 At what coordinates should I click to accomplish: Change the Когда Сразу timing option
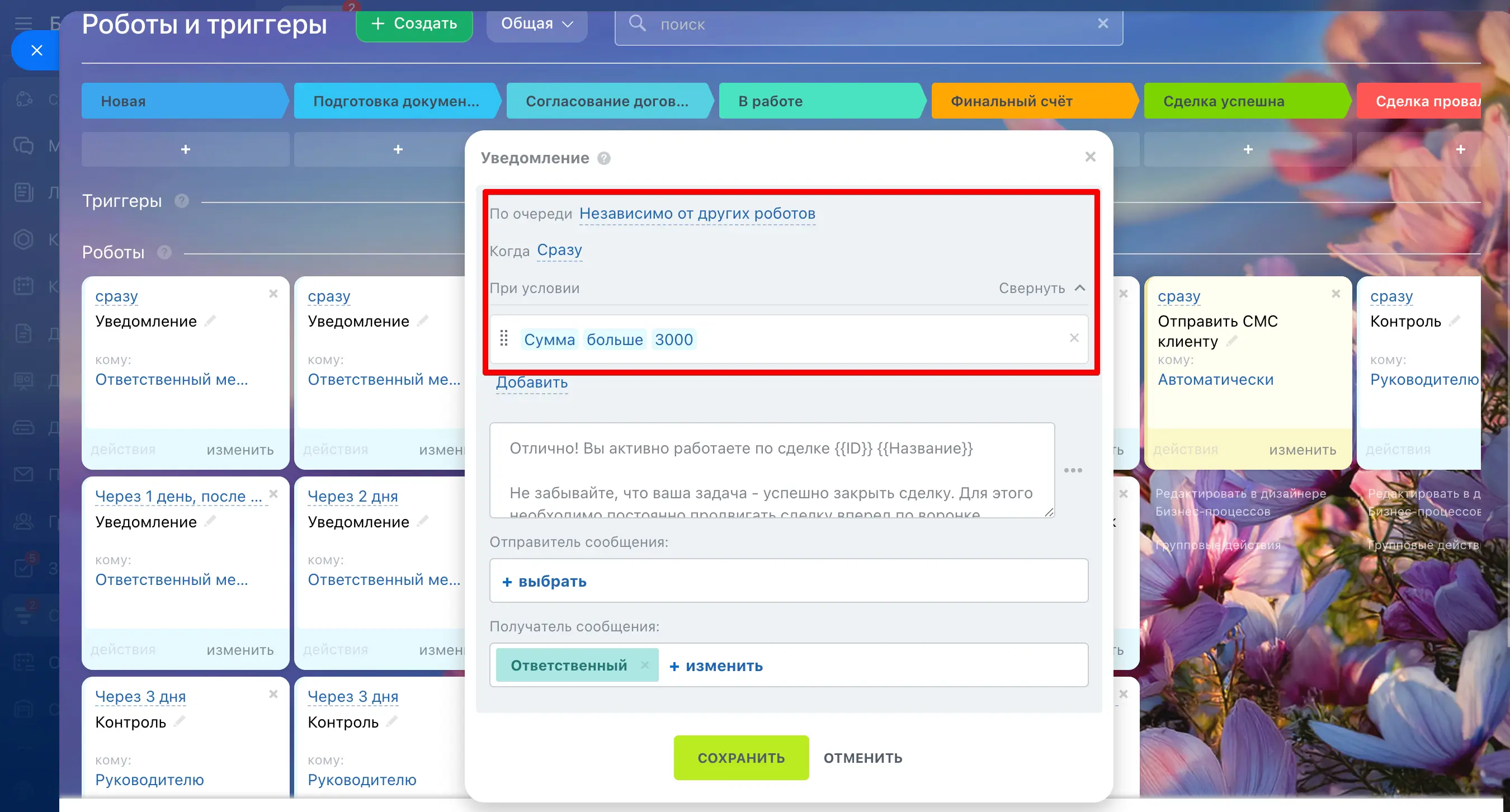point(559,251)
